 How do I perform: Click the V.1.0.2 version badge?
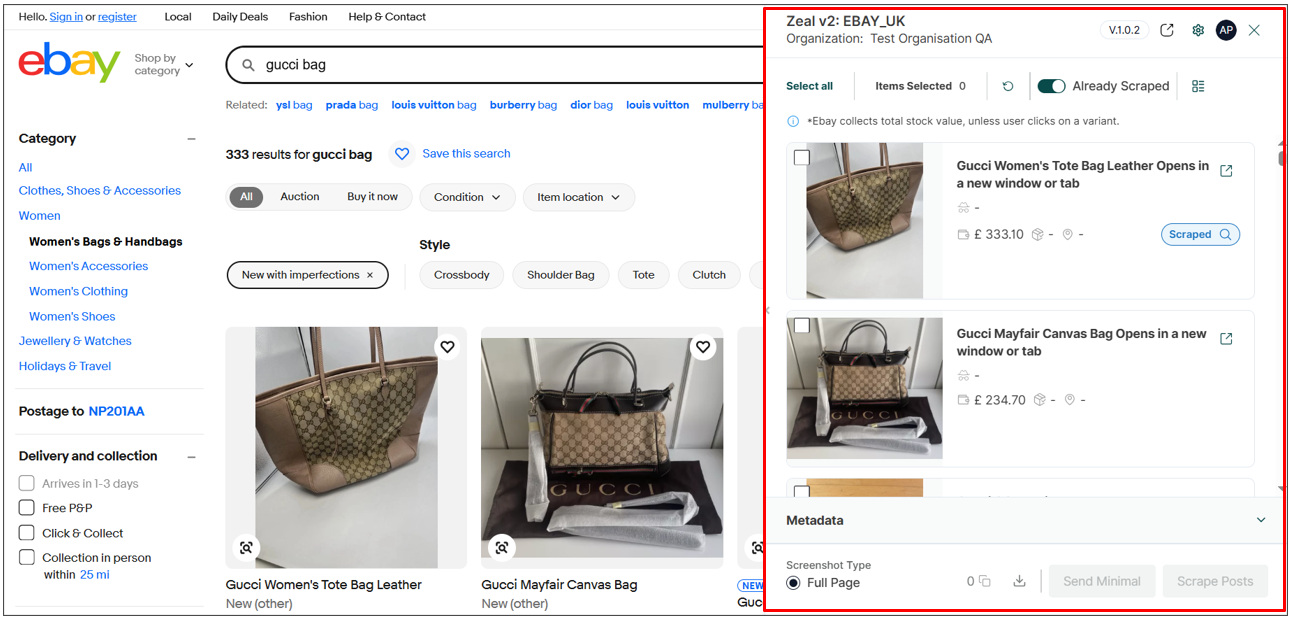pyautogui.click(x=1124, y=30)
